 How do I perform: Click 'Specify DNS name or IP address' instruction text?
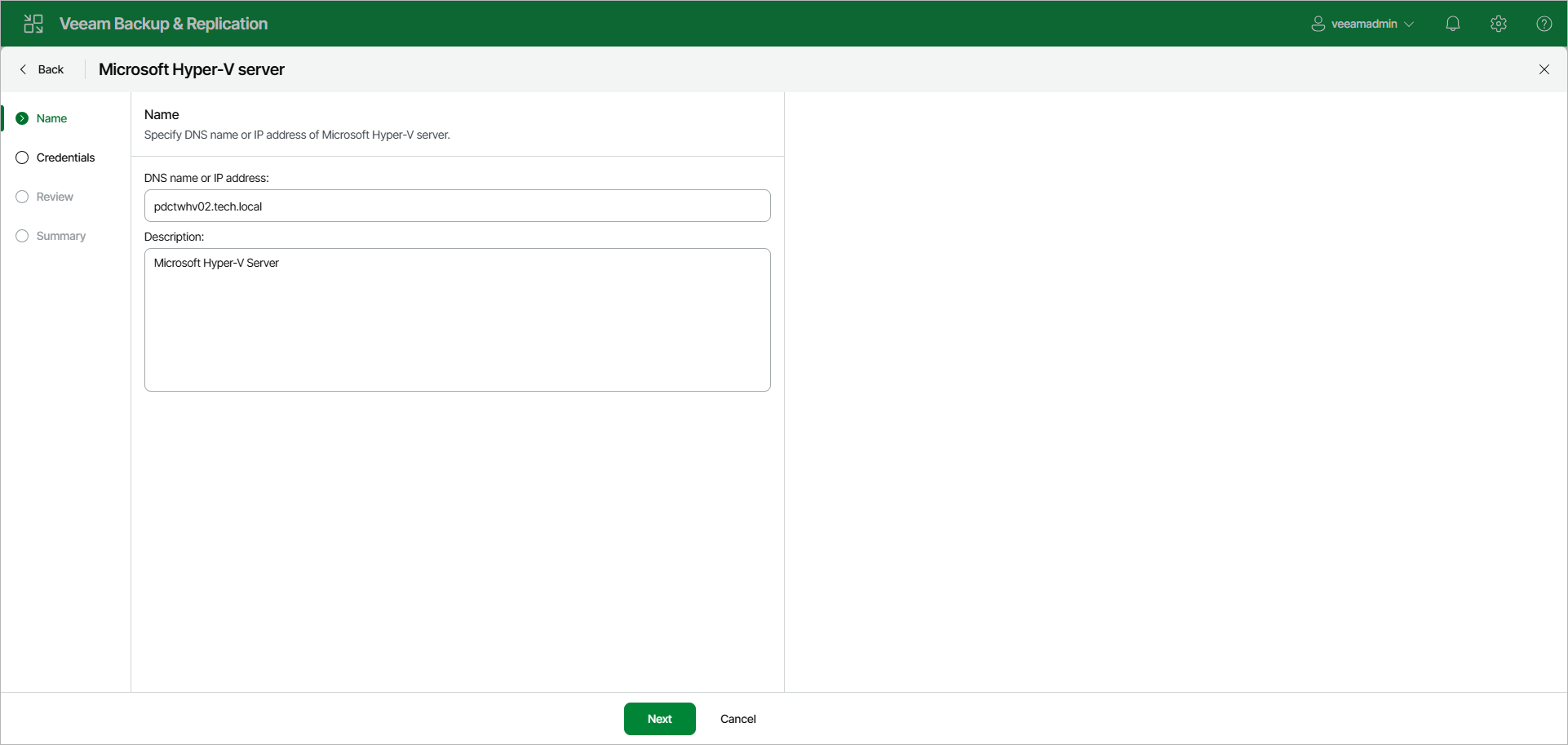click(x=297, y=135)
